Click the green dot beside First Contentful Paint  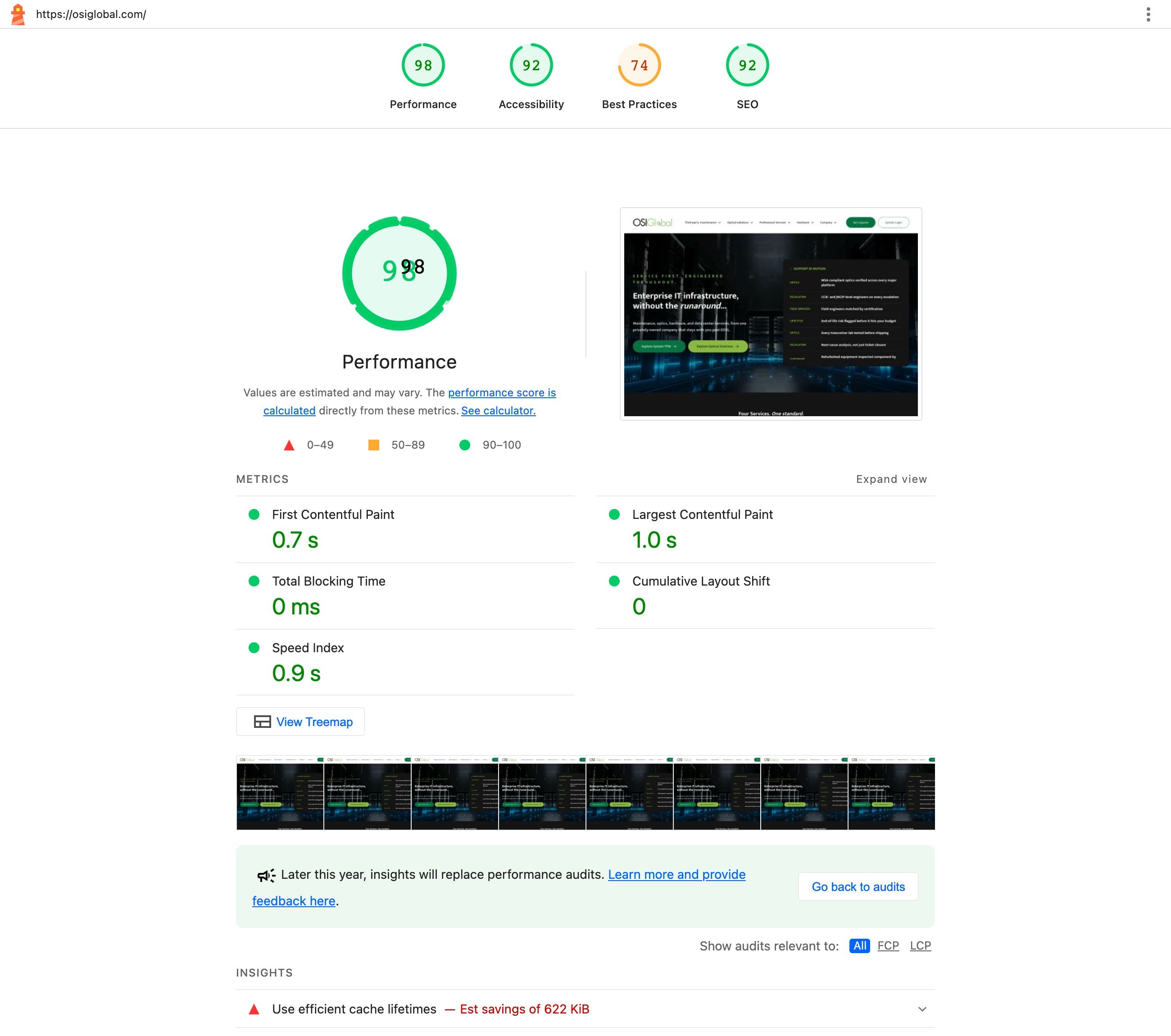pos(254,514)
